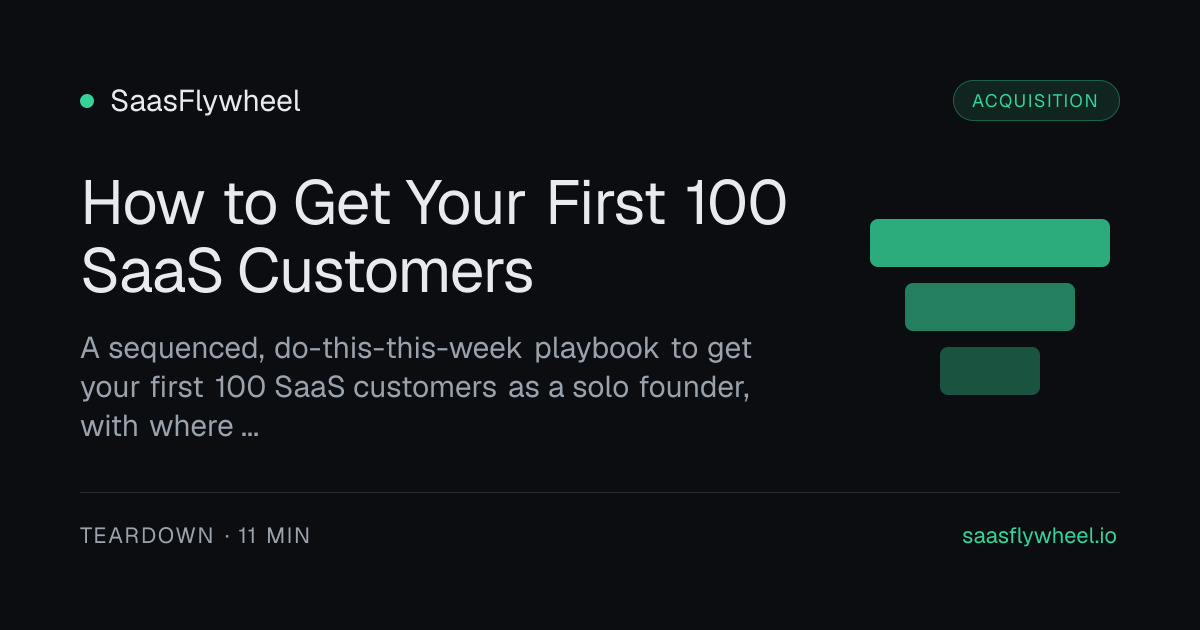Click the middle dot between TEARDOWN and 11 MIN
1200x630 pixels.
click(227, 536)
